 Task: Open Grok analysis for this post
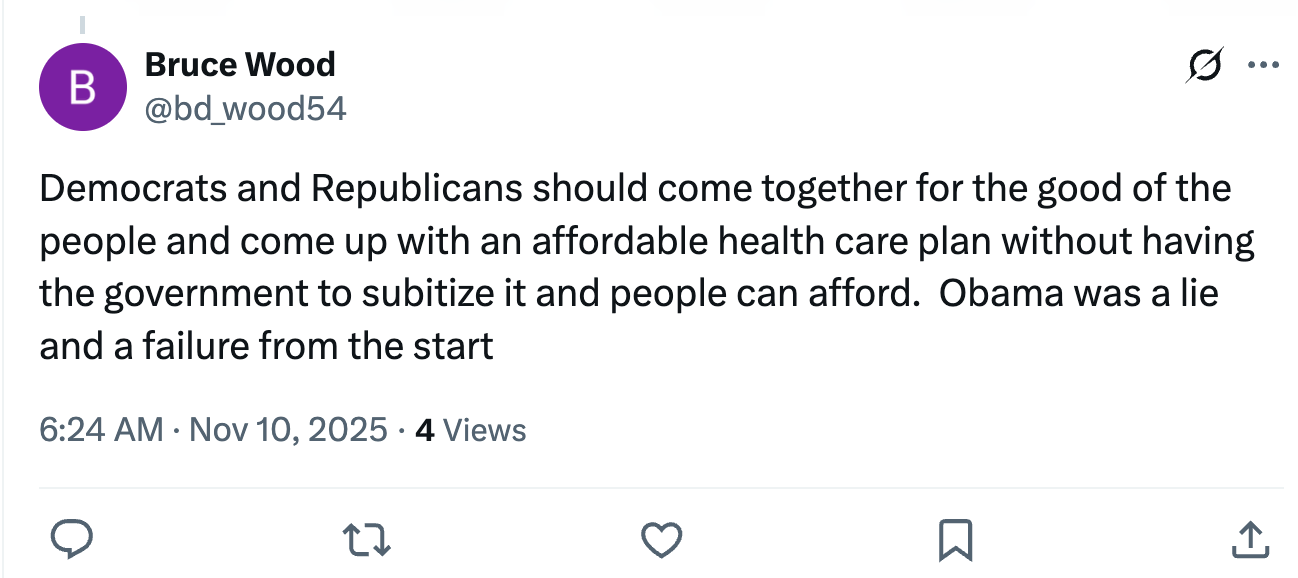click(1206, 63)
